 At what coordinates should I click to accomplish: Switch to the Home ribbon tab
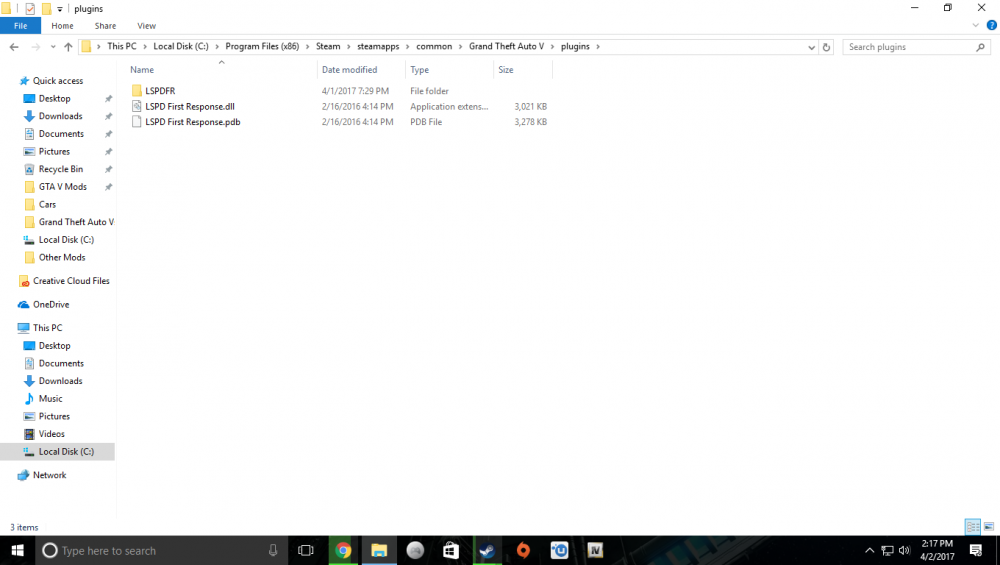[62, 26]
